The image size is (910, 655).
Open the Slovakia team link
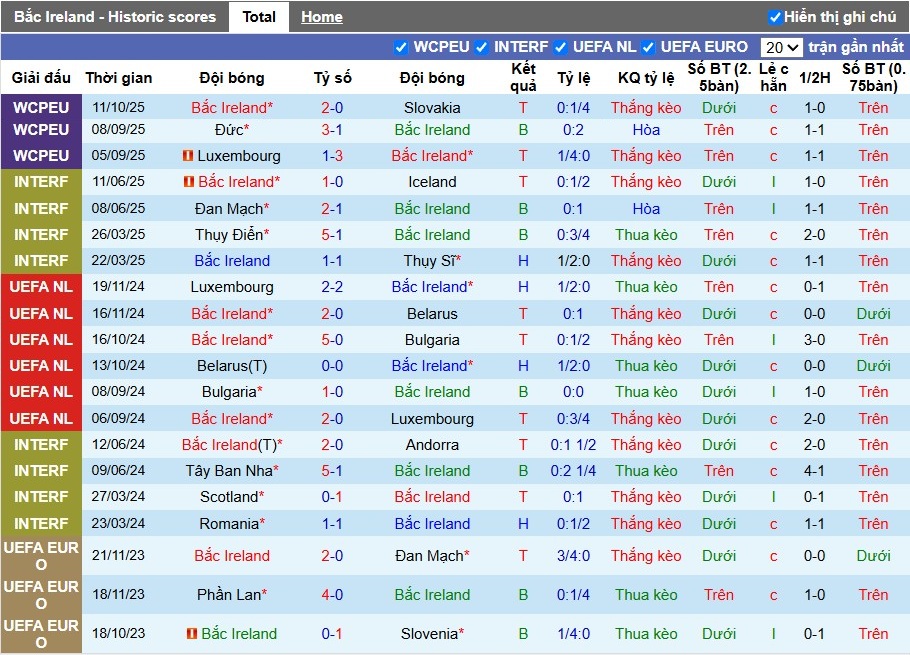pyautogui.click(x=432, y=108)
